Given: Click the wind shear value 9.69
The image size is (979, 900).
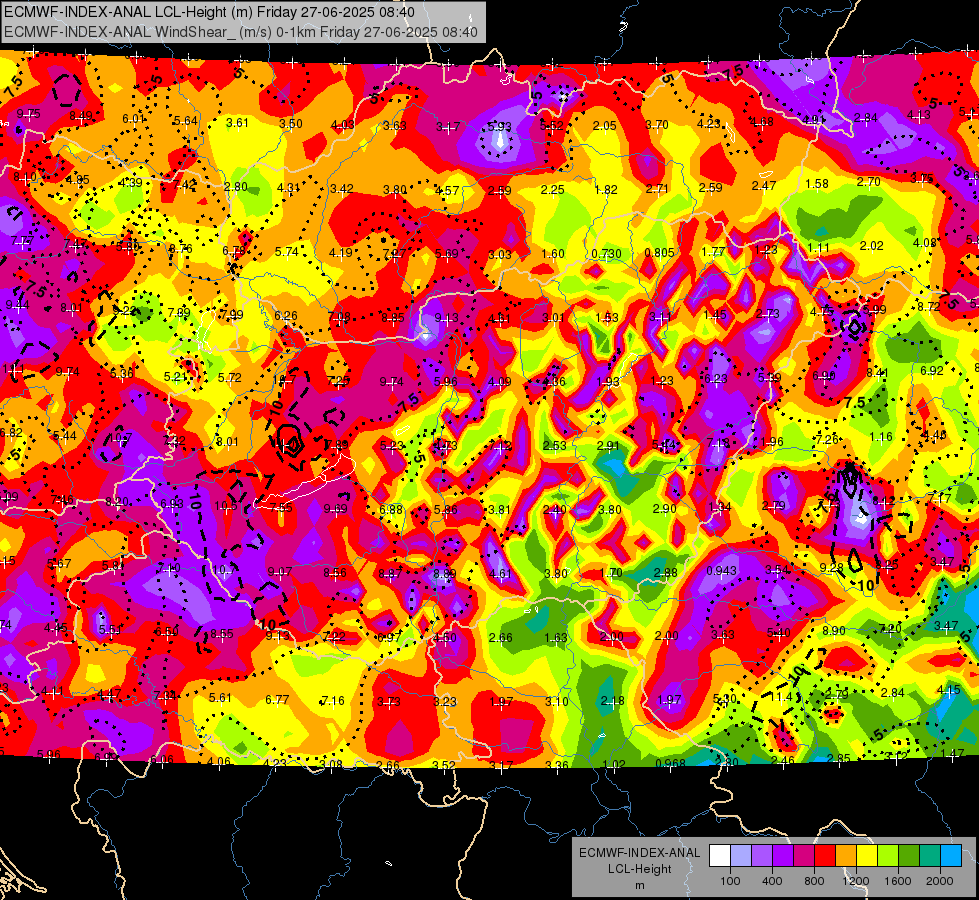Looking at the screenshot, I should pyautogui.click(x=335, y=509).
